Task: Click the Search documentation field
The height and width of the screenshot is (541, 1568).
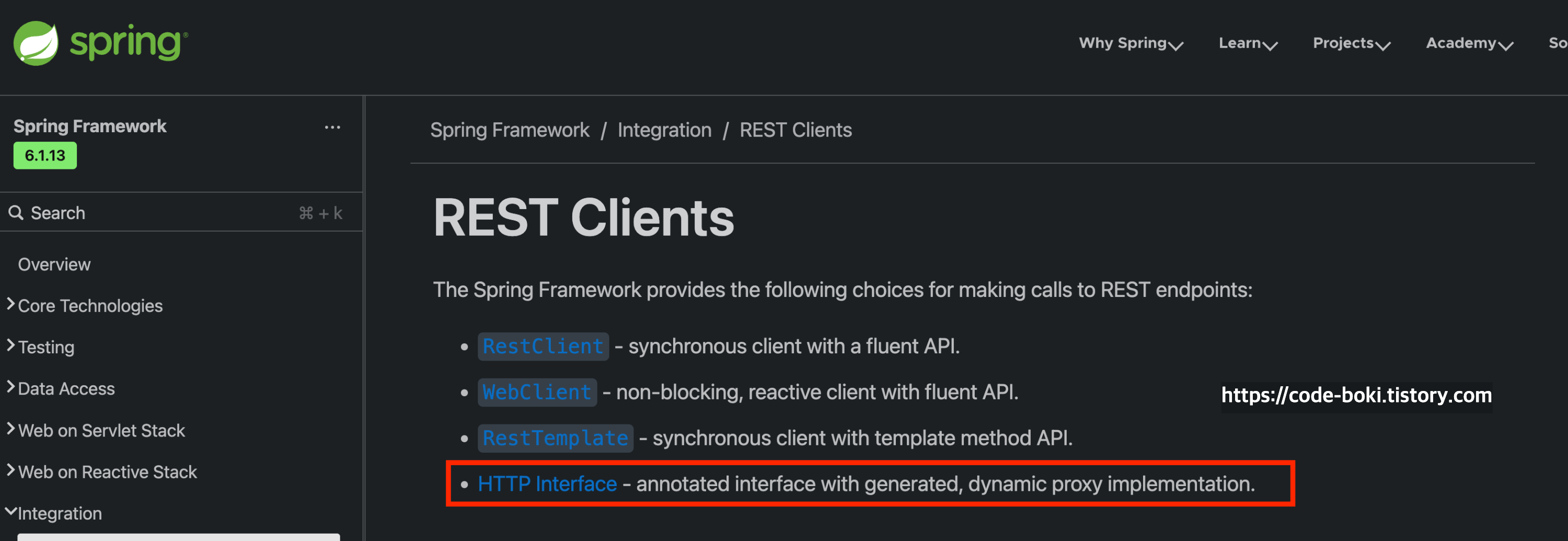Action: [181, 212]
